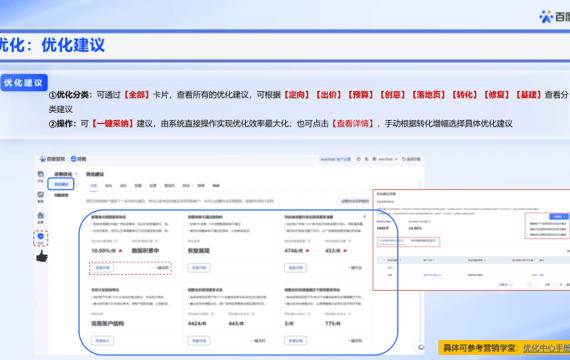Go to next page in detail panel pagination

538,284
